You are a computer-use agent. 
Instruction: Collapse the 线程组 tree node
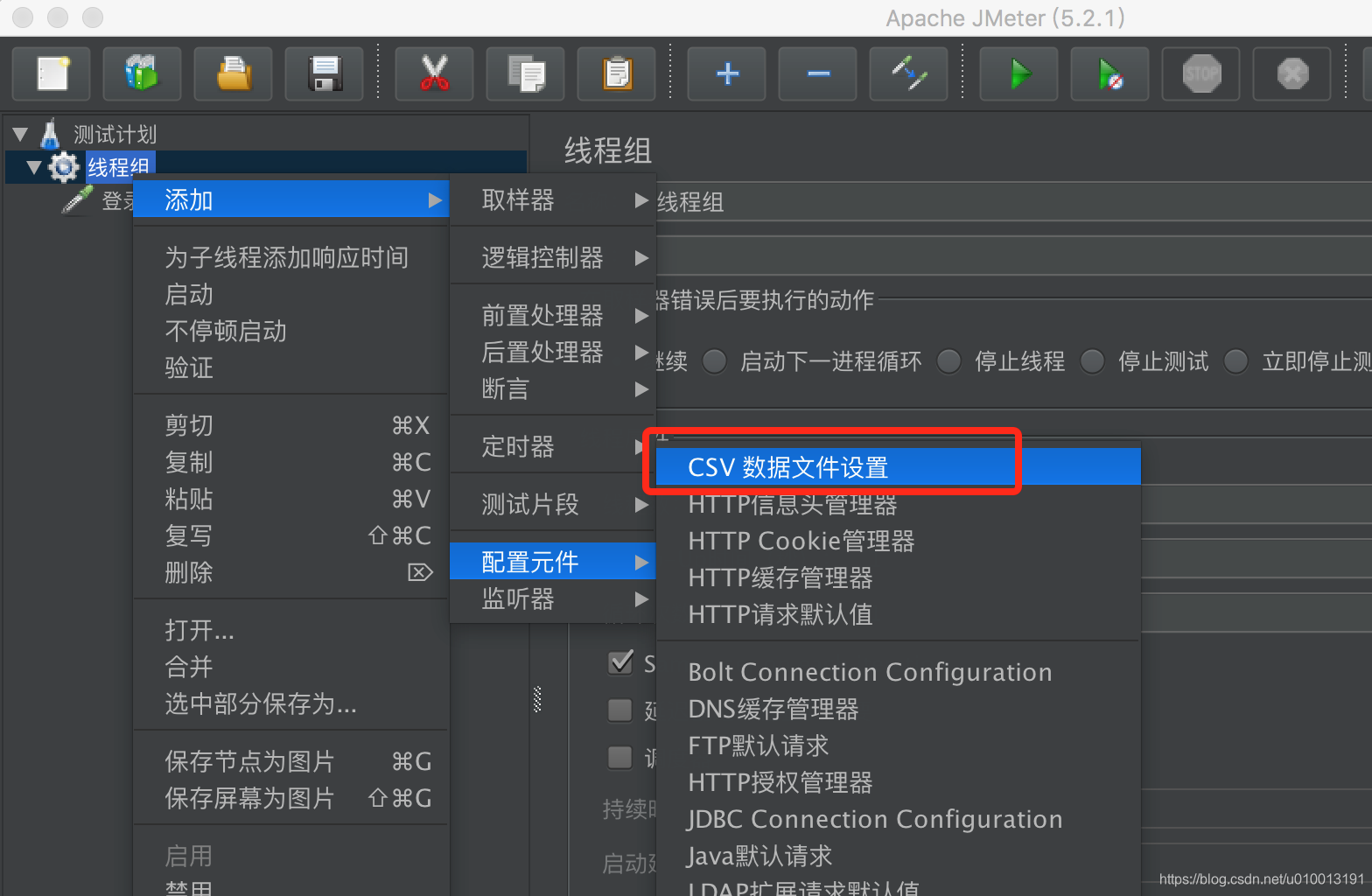point(34,167)
